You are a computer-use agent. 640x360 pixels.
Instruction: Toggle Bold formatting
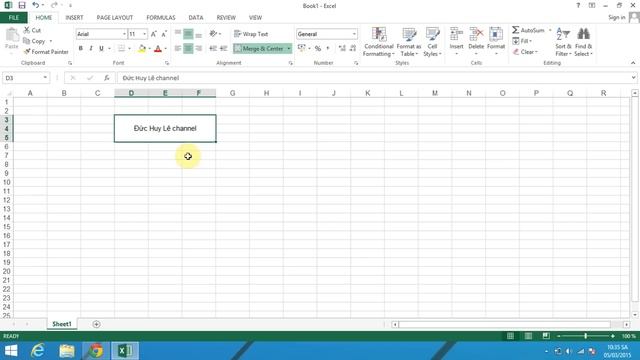pyautogui.click(x=81, y=48)
